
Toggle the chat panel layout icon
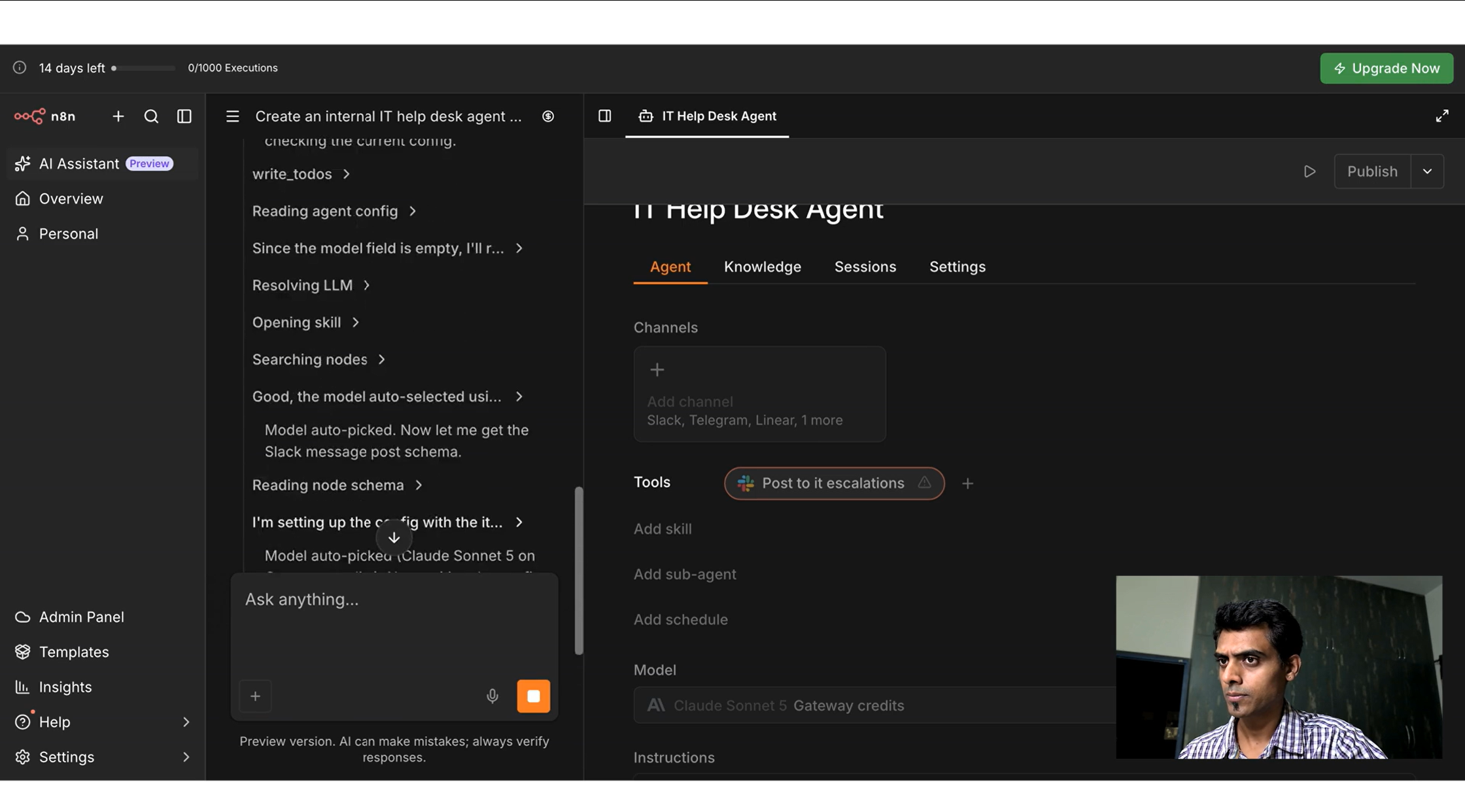[605, 116]
